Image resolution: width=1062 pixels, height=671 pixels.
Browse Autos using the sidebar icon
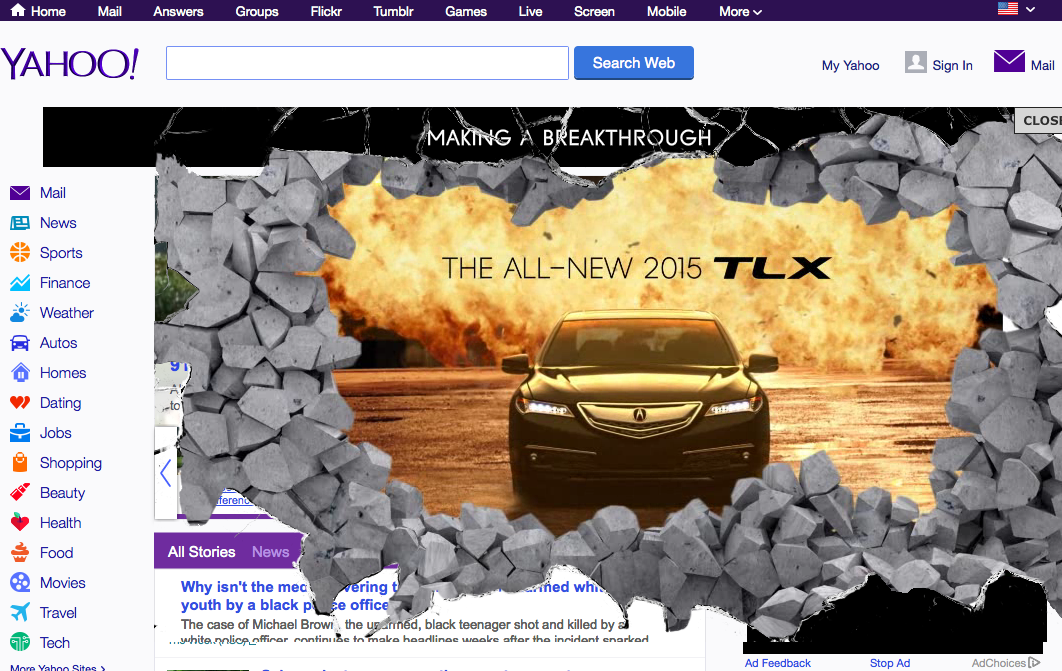[x=21, y=342]
